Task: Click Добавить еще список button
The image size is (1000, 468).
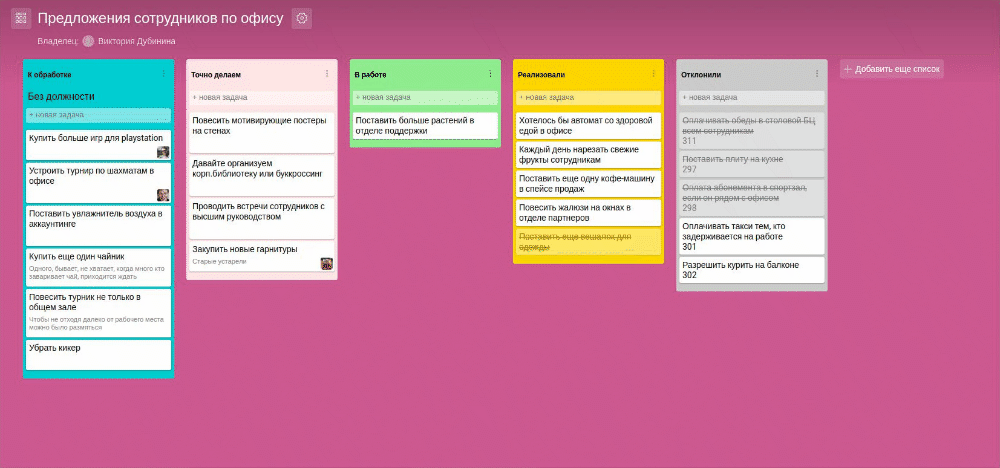Action: 891,69
